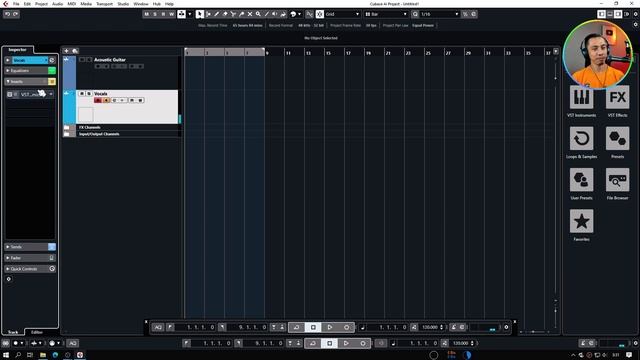Click ruler bar marker 17

(x=348, y=53)
